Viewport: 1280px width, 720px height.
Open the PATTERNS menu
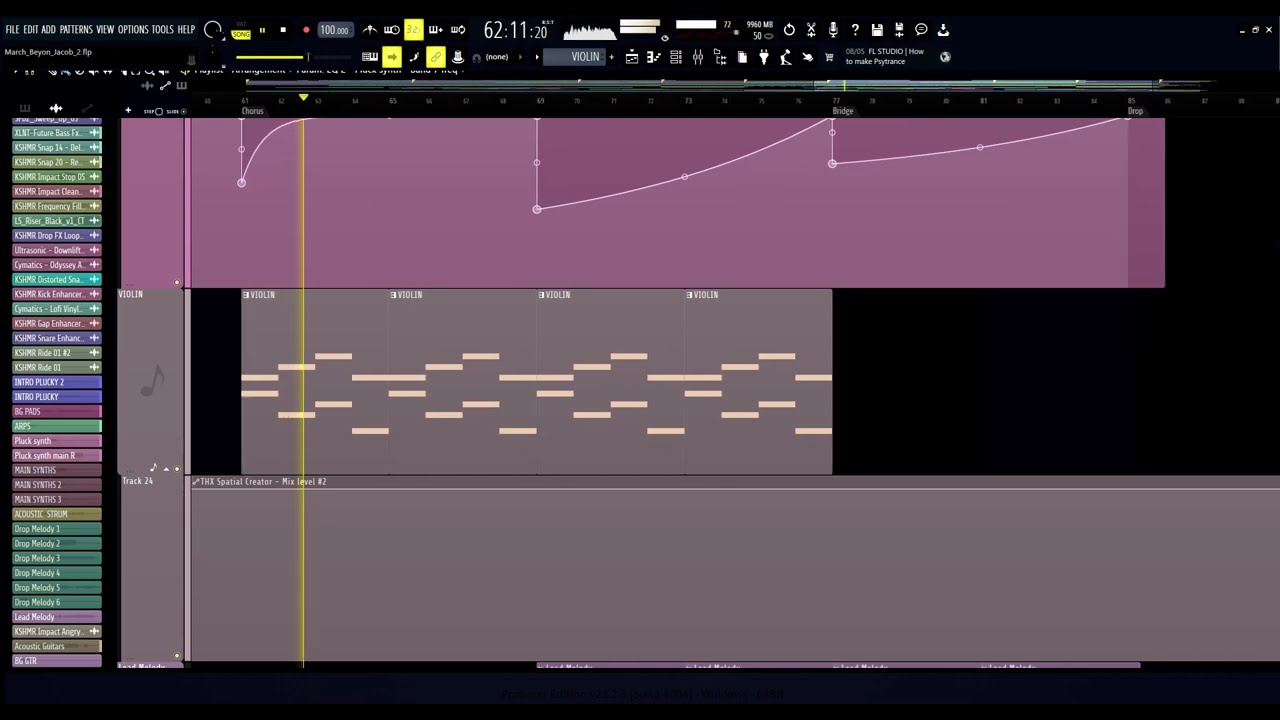[x=75, y=30]
